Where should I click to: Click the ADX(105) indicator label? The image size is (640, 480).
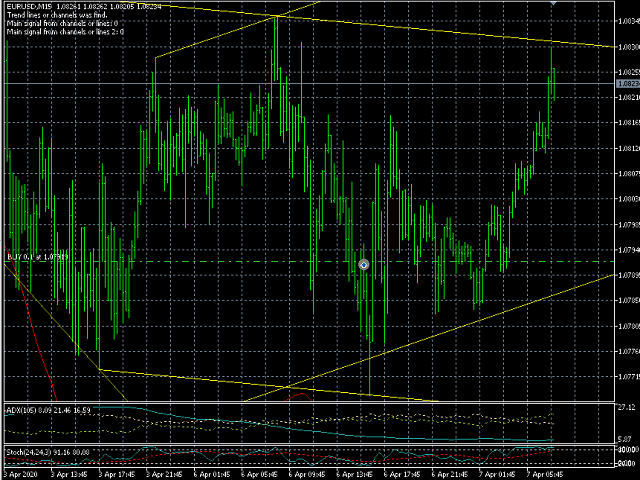[22, 410]
